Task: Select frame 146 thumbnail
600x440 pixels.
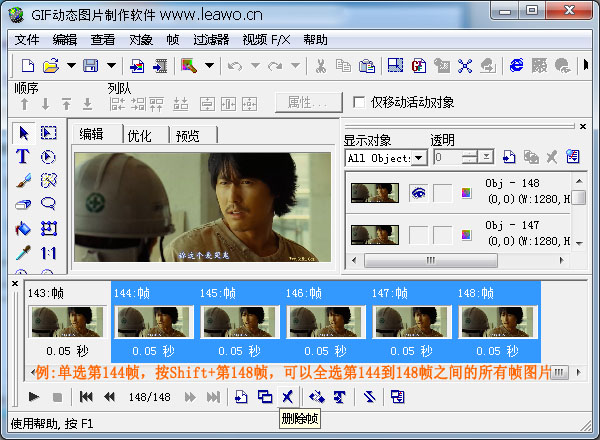Action: (x=326, y=322)
